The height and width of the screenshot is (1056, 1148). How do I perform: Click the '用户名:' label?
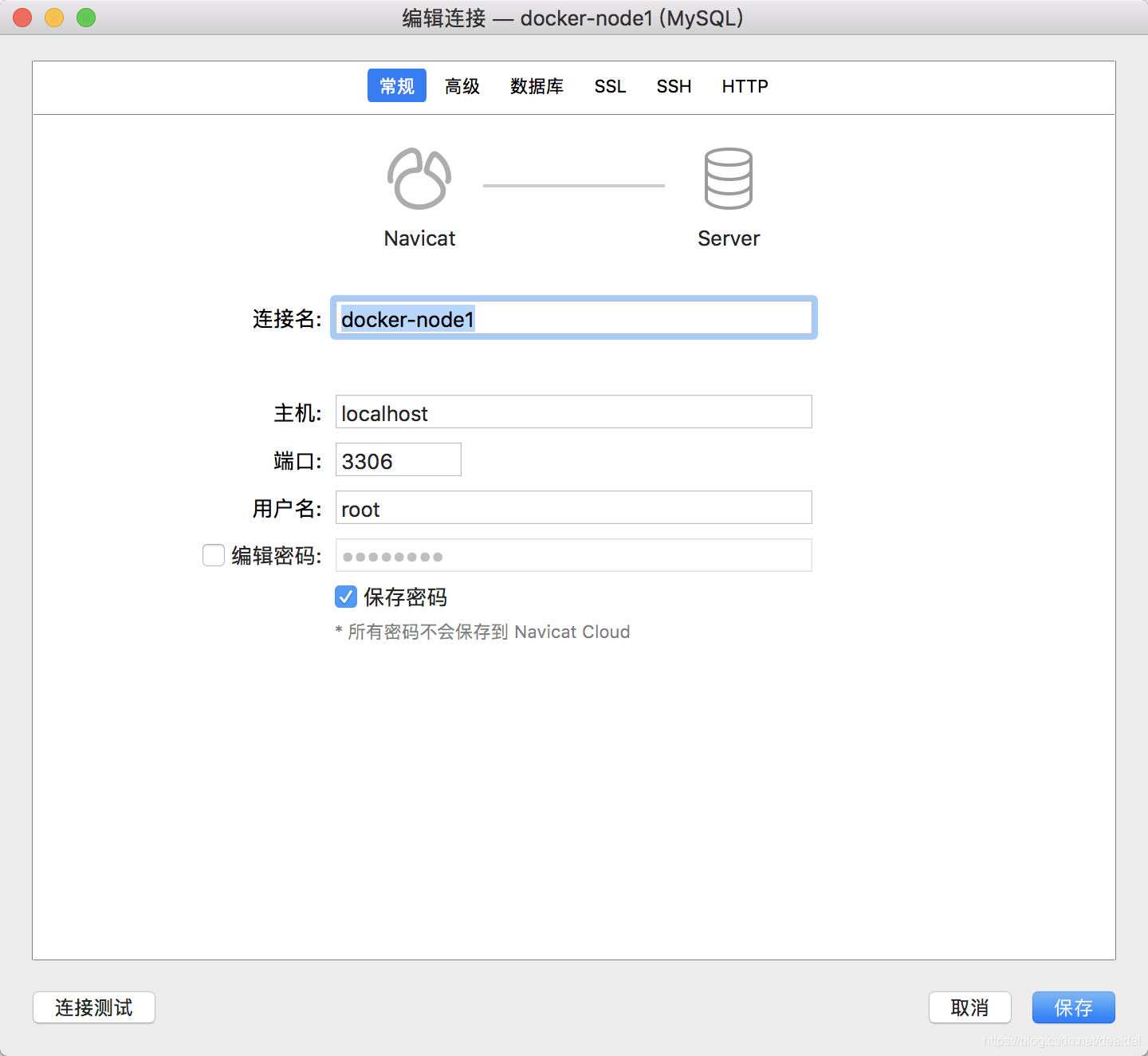(x=287, y=508)
